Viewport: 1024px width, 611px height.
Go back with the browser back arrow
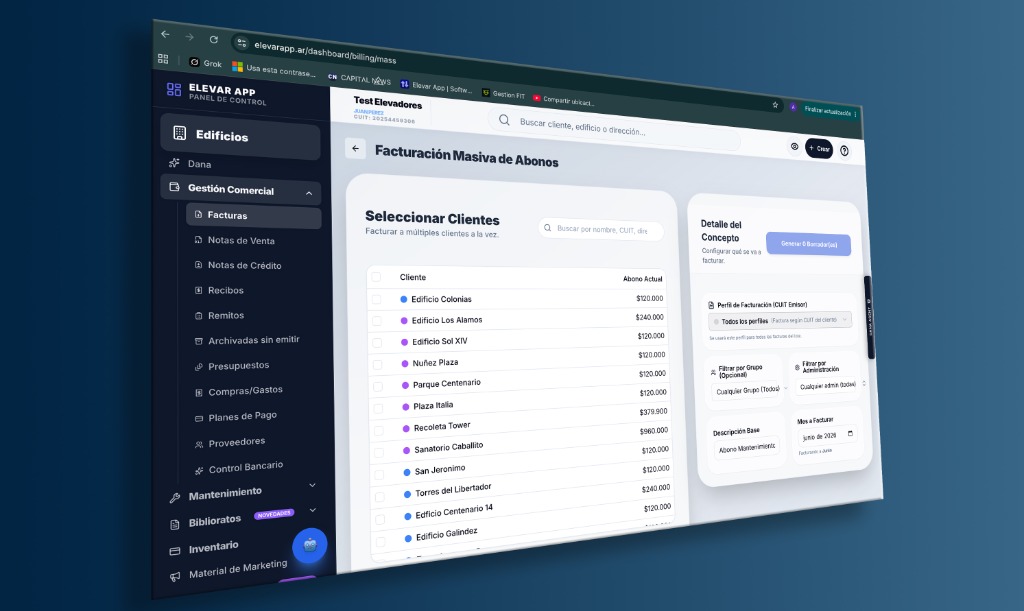(165, 34)
